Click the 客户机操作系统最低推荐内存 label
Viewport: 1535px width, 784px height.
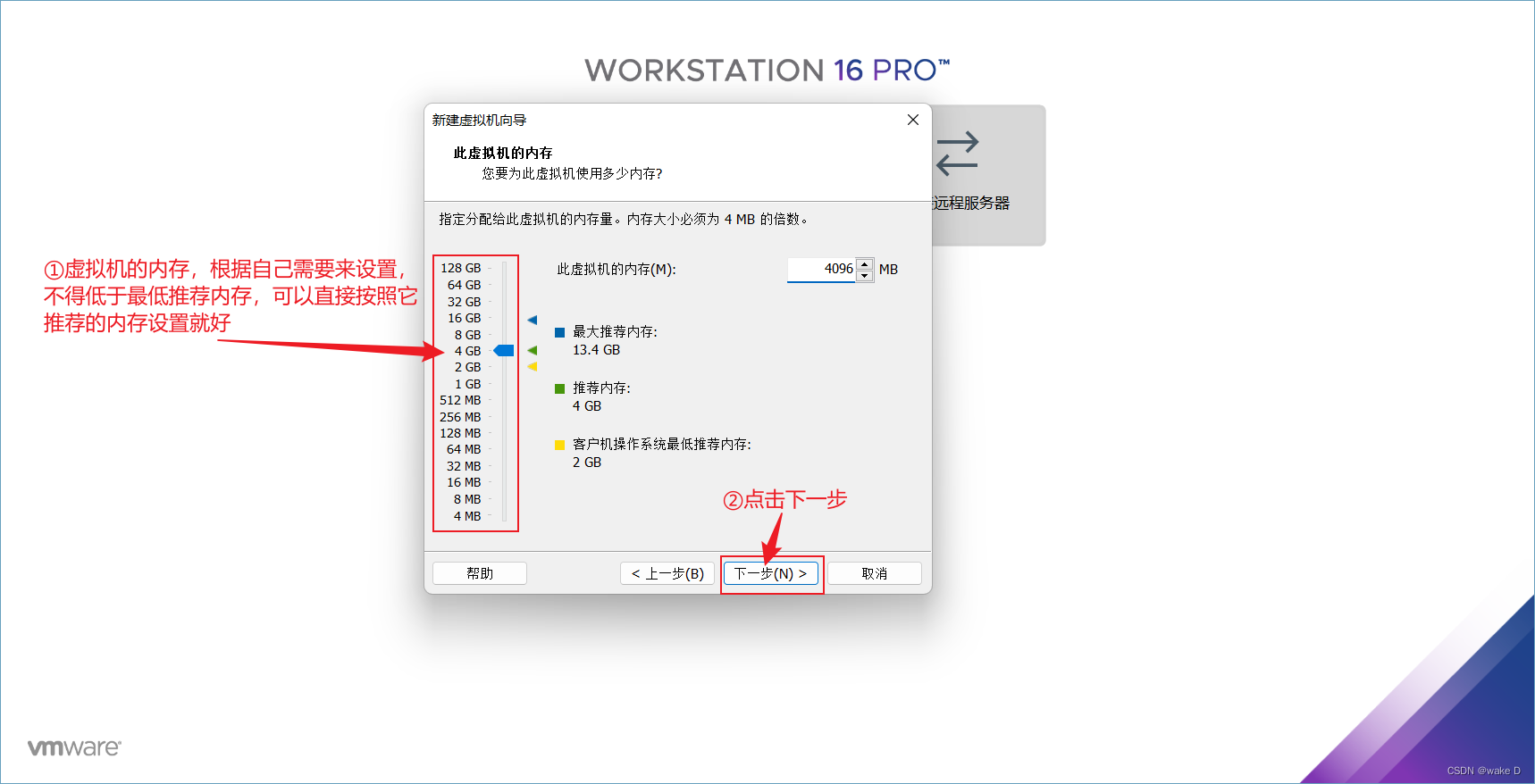point(662,445)
